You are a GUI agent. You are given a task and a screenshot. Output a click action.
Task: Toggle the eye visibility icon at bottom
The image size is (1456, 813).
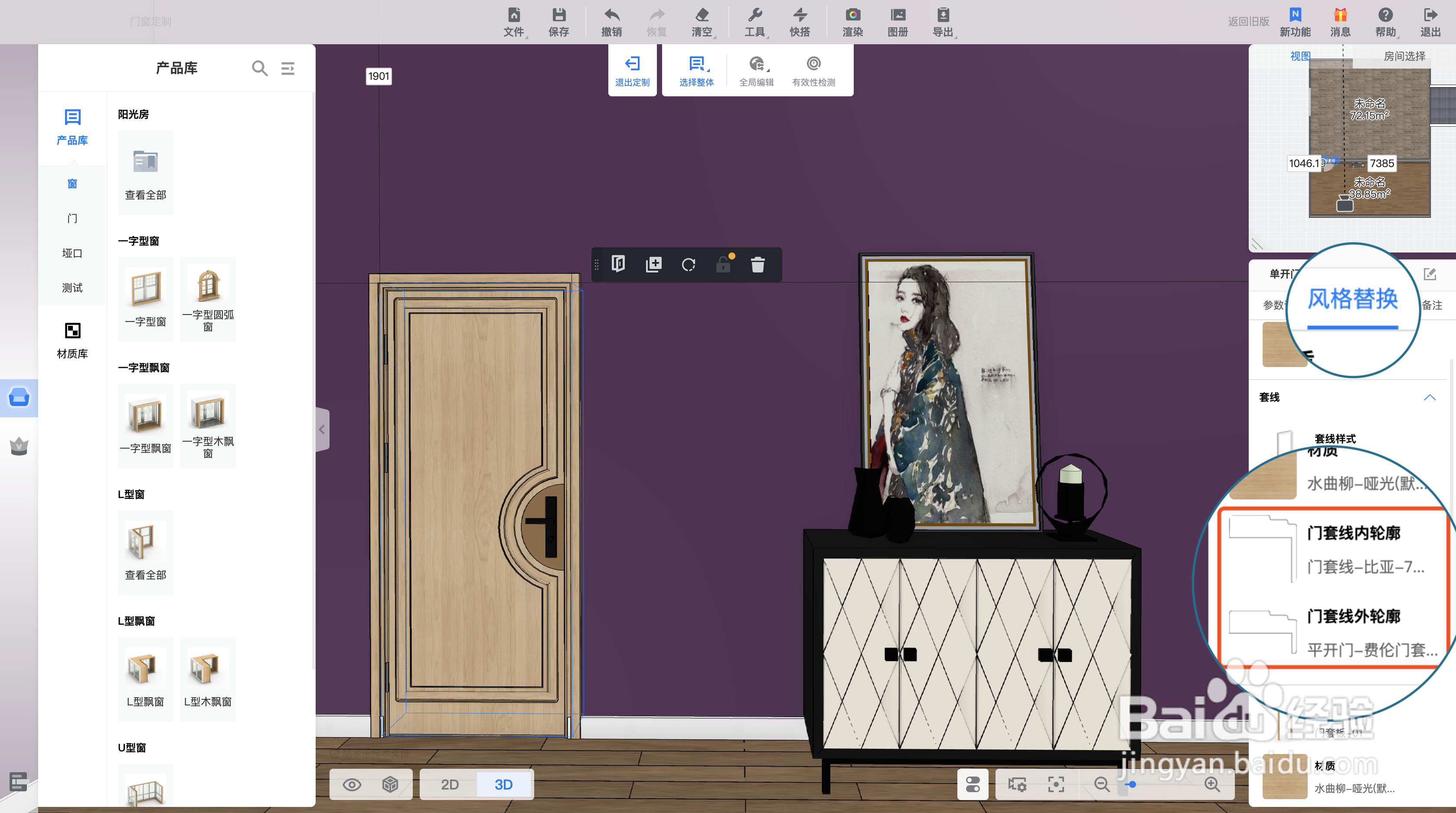pos(352,785)
